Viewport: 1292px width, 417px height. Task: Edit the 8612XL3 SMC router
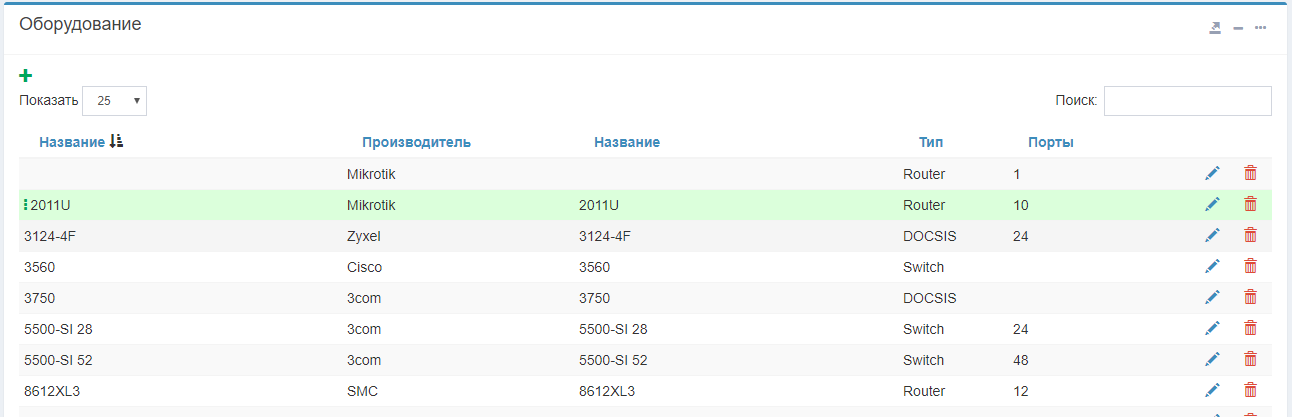pyautogui.click(x=1212, y=390)
